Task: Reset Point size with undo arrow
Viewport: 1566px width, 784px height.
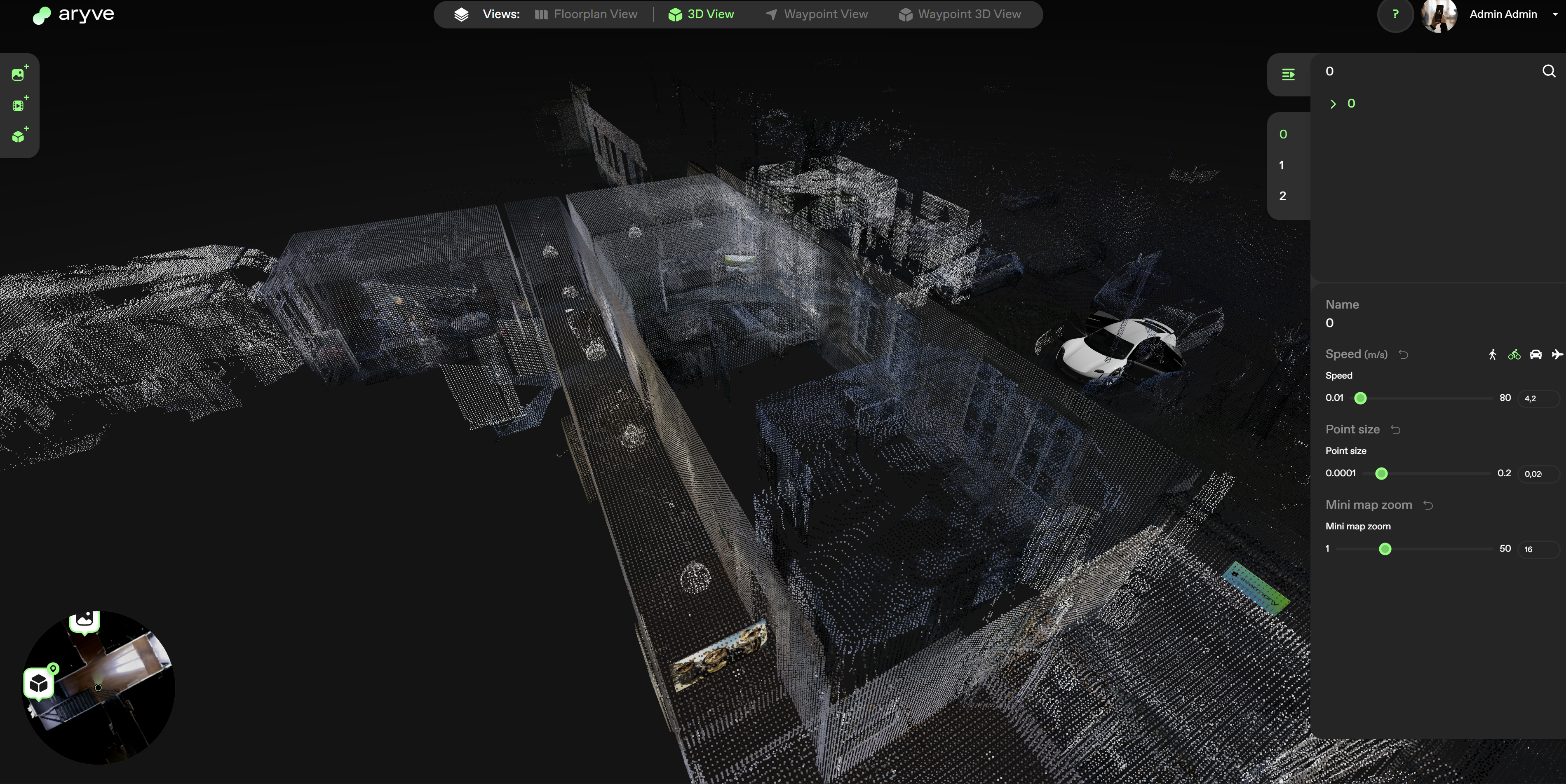Action: [x=1396, y=430]
